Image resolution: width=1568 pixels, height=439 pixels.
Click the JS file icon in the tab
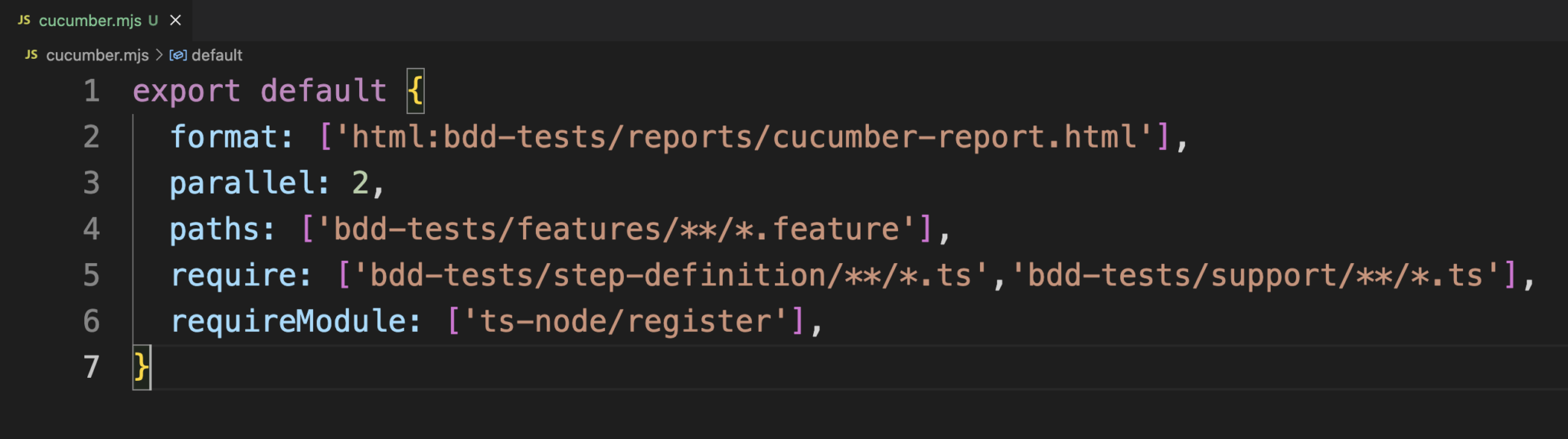tap(24, 20)
